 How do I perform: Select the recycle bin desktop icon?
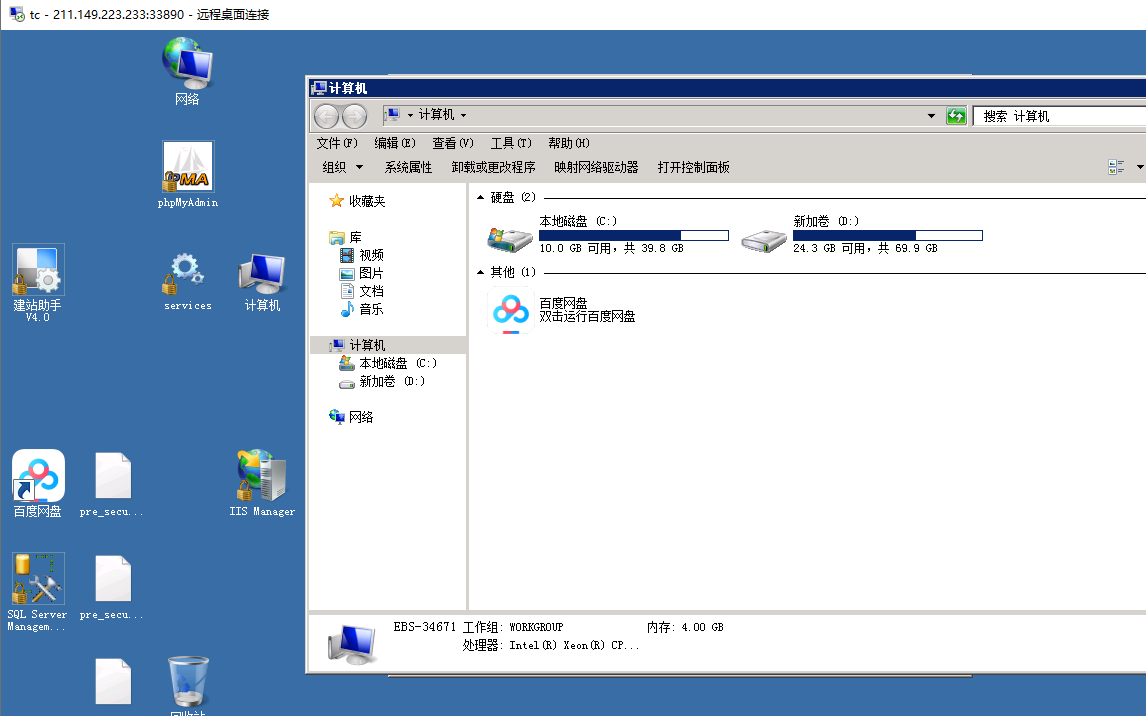coord(188,685)
